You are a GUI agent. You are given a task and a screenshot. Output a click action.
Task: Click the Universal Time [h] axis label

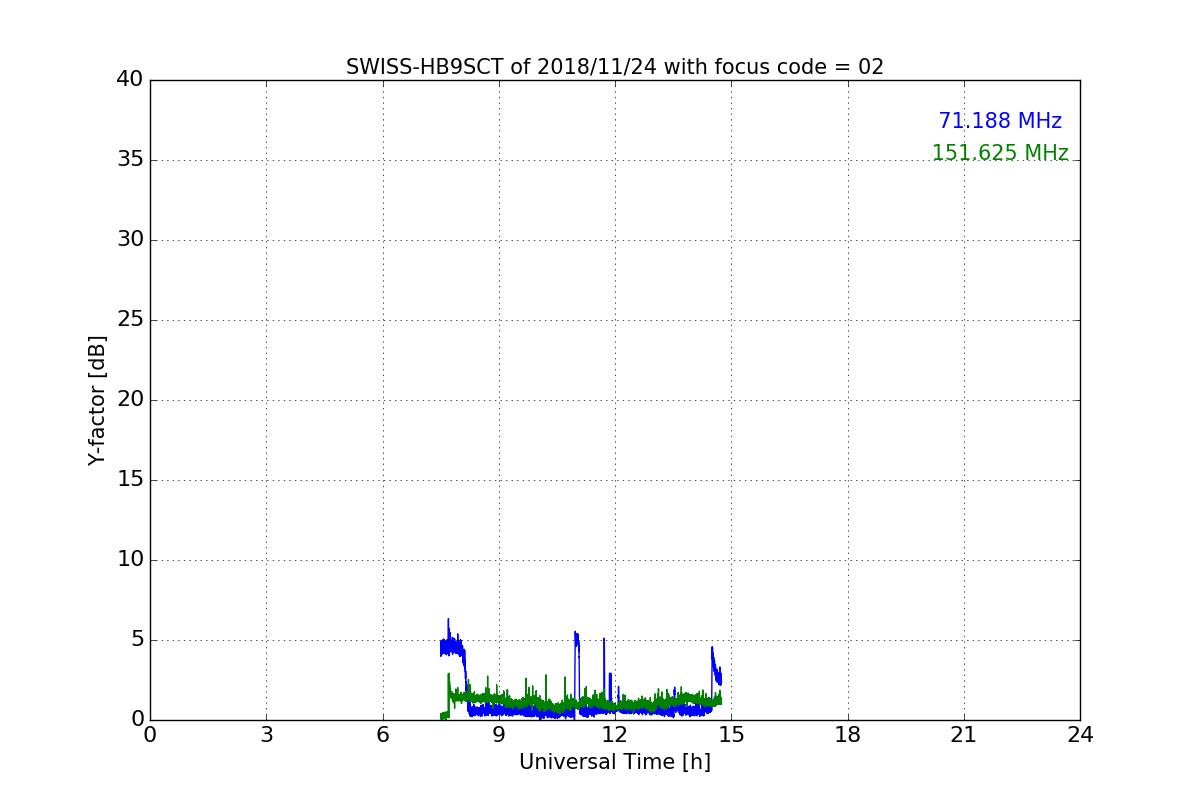[x=615, y=762]
